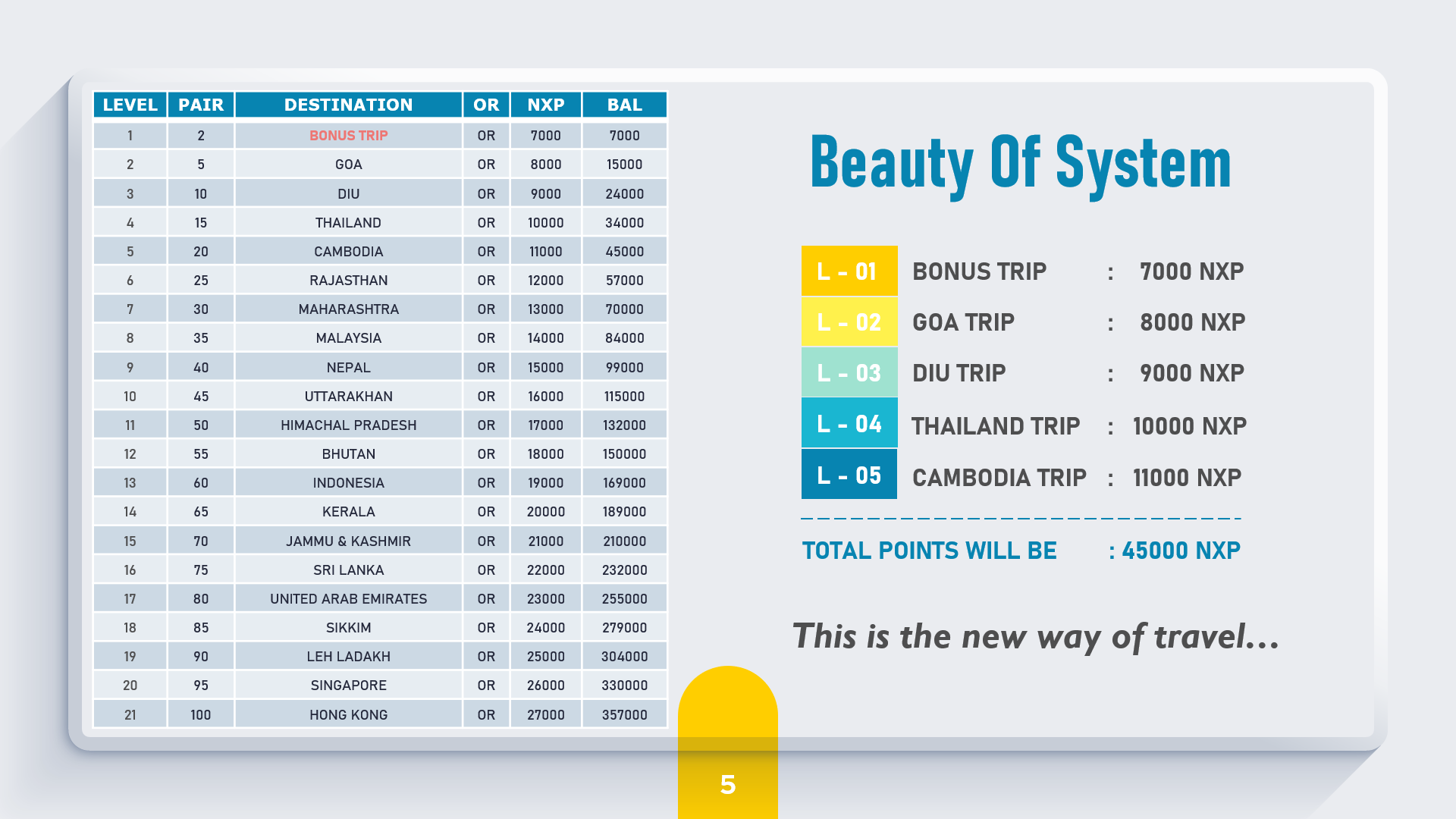Viewport: 1456px width, 819px height.
Task: Click the 7000 NXP summary value
Action: [1192, 271]
